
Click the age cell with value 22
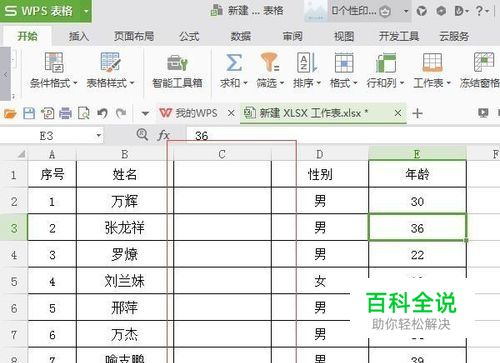417,255
